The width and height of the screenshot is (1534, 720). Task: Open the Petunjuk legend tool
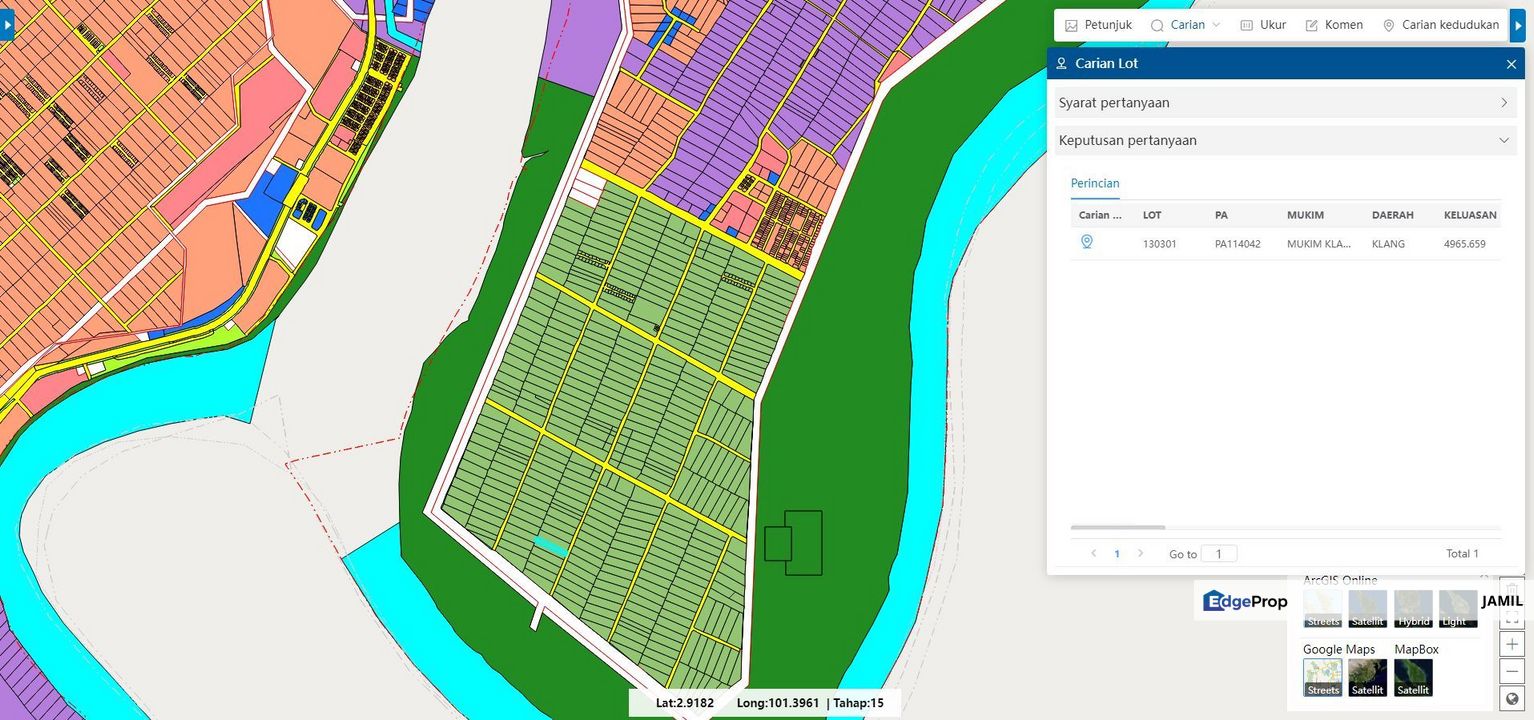pyautogui.click(x=1098, y=25)
